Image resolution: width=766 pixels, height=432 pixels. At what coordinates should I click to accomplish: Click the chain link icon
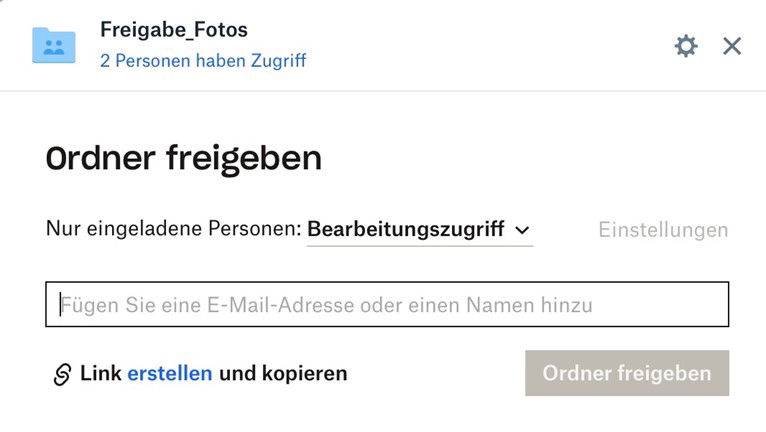pyautogui.click(x=62, y=375)
